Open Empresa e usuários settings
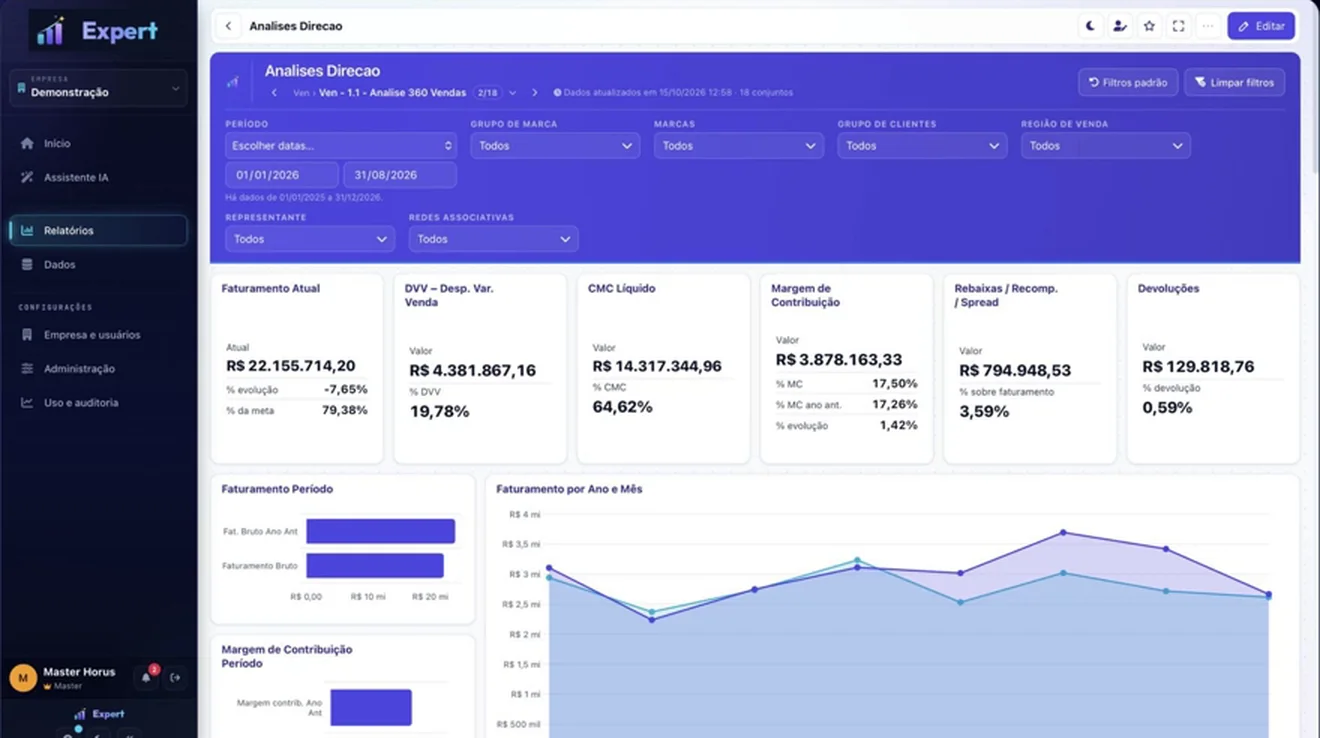This screenshot has height=738, width=1320. pos(98,335)
